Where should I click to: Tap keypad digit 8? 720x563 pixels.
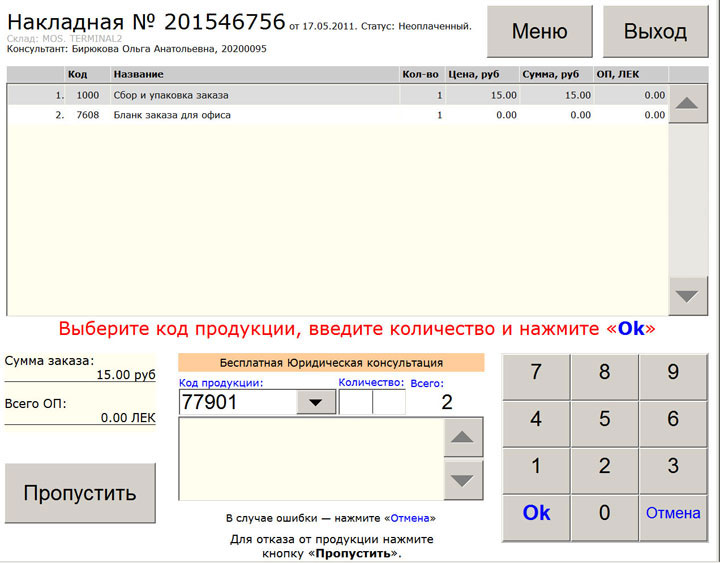point(604,377)
